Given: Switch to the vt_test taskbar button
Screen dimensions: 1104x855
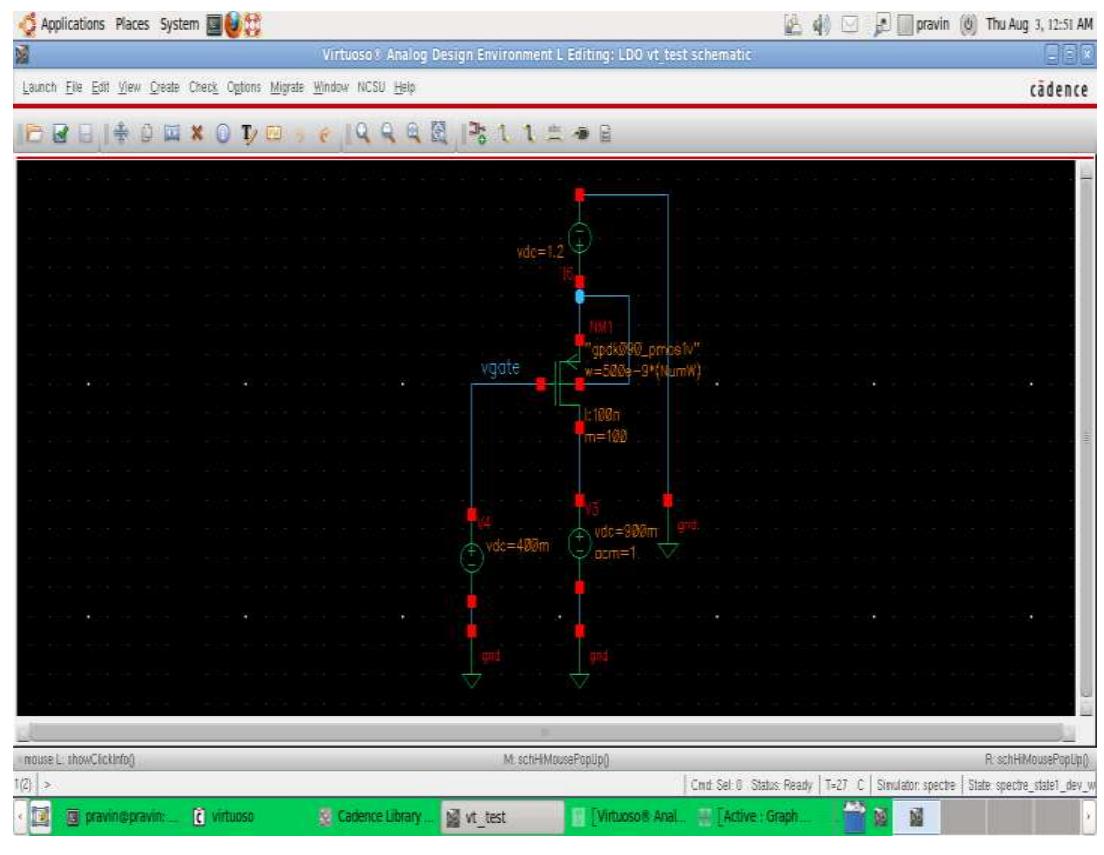Looking at the screenshot, I should coord(501,817).
